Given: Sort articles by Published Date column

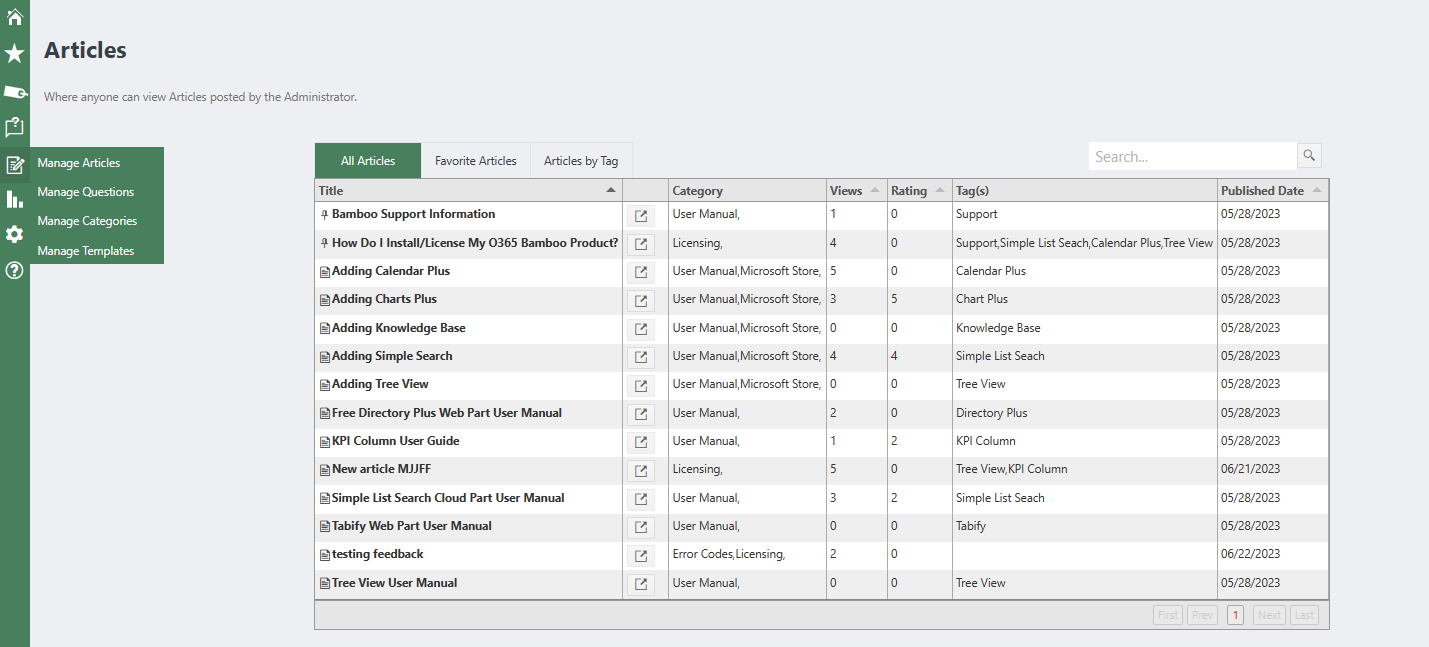Looking at the screenshot, I should pos(1262,190).
